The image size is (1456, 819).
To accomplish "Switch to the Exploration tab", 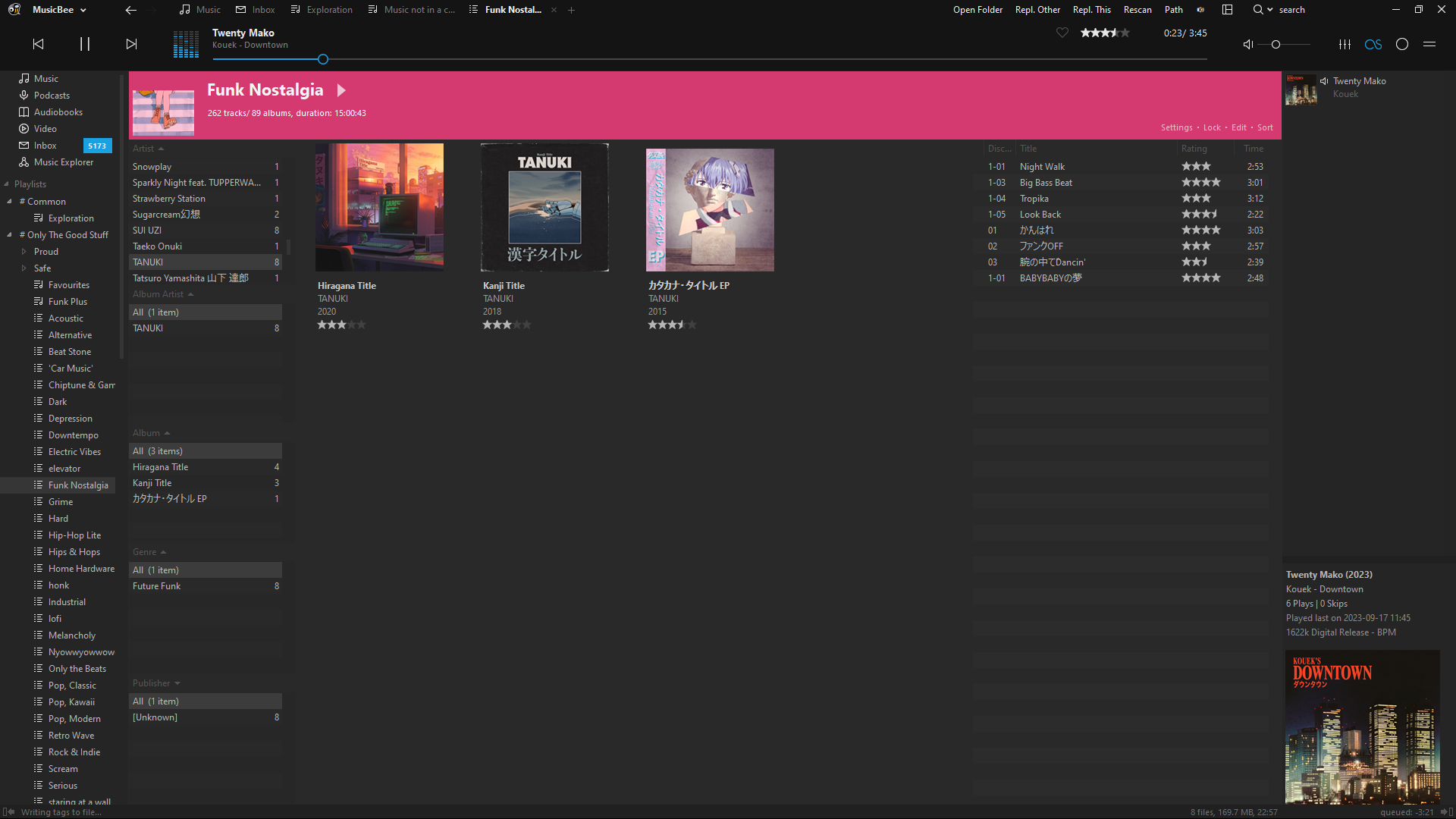I will (x=322, y=10).
